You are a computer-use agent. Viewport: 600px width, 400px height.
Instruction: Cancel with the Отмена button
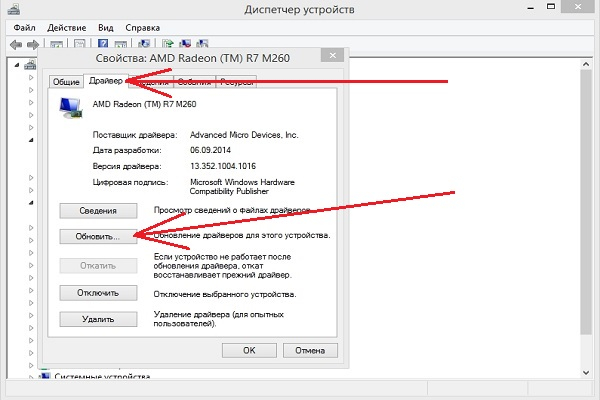310,350
